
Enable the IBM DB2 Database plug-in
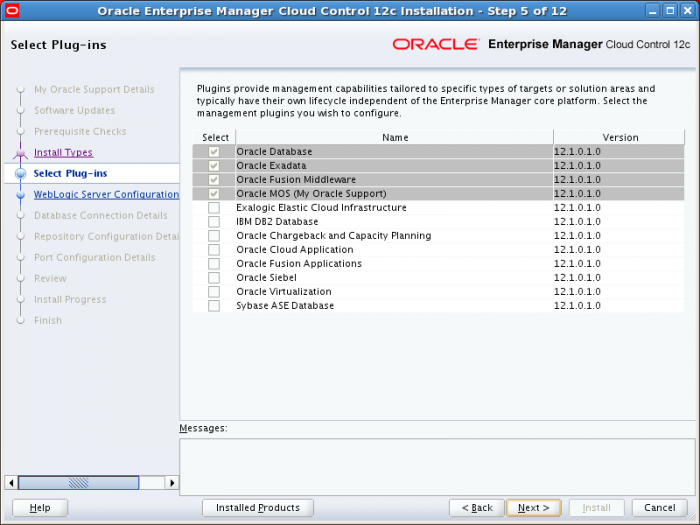coord(214,221)
